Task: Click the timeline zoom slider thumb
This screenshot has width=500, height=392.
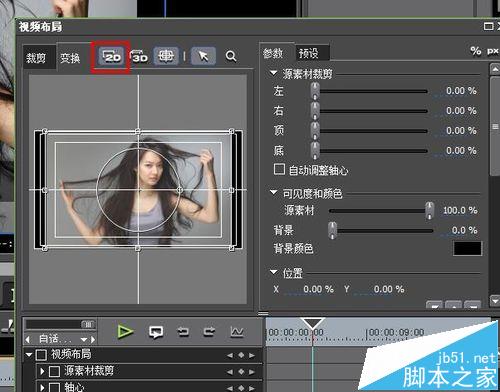Action: (x=88, y=324)
